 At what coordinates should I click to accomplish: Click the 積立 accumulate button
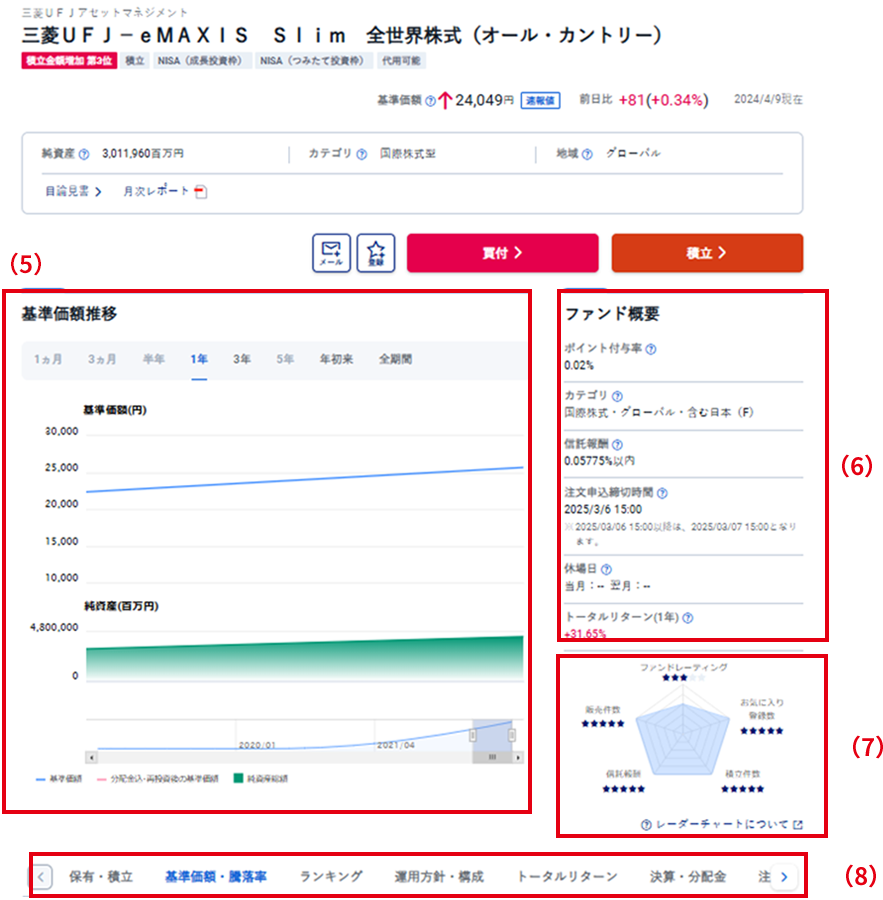(707, 253)
